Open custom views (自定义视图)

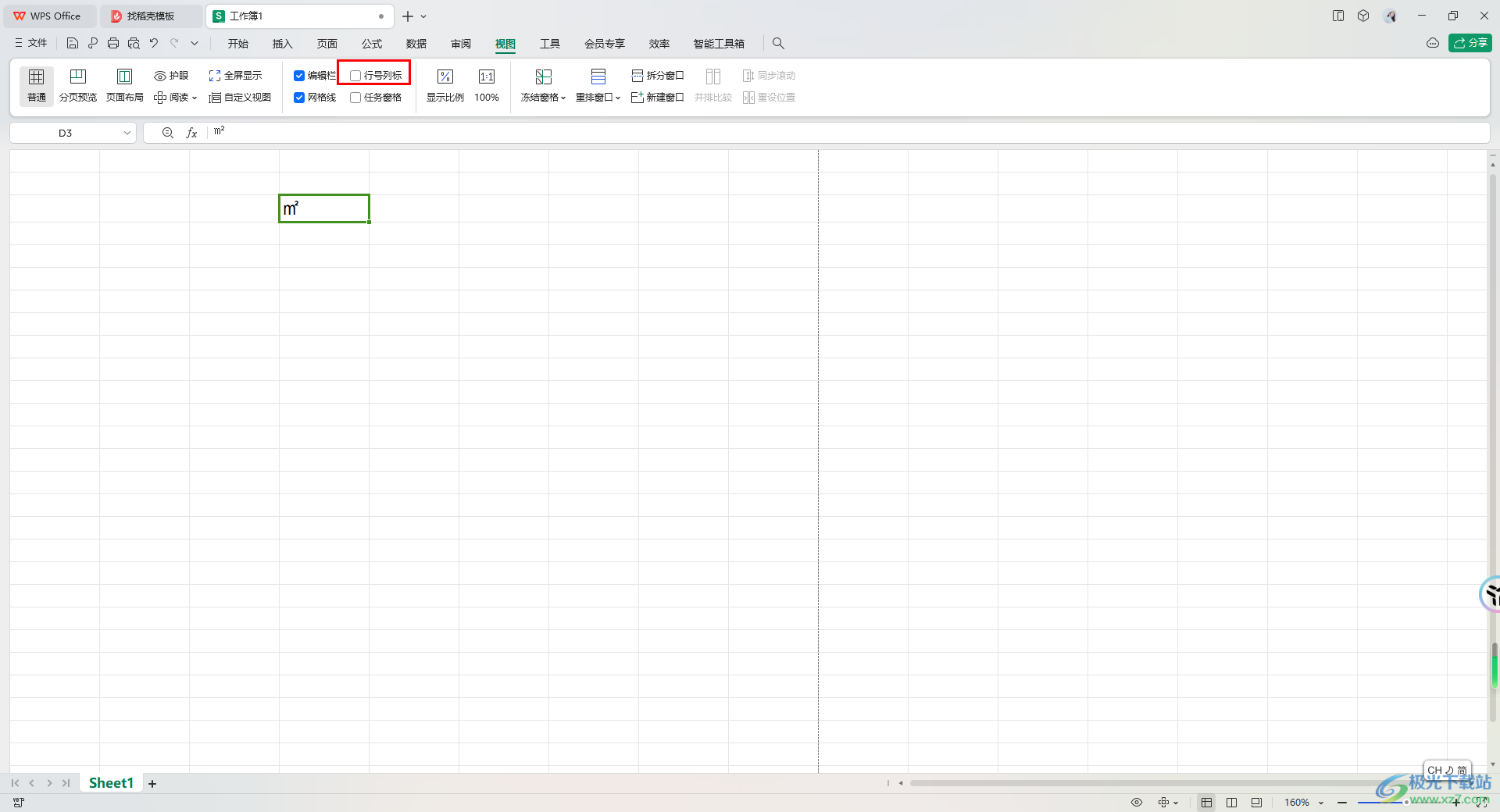[x=240, y=98]
